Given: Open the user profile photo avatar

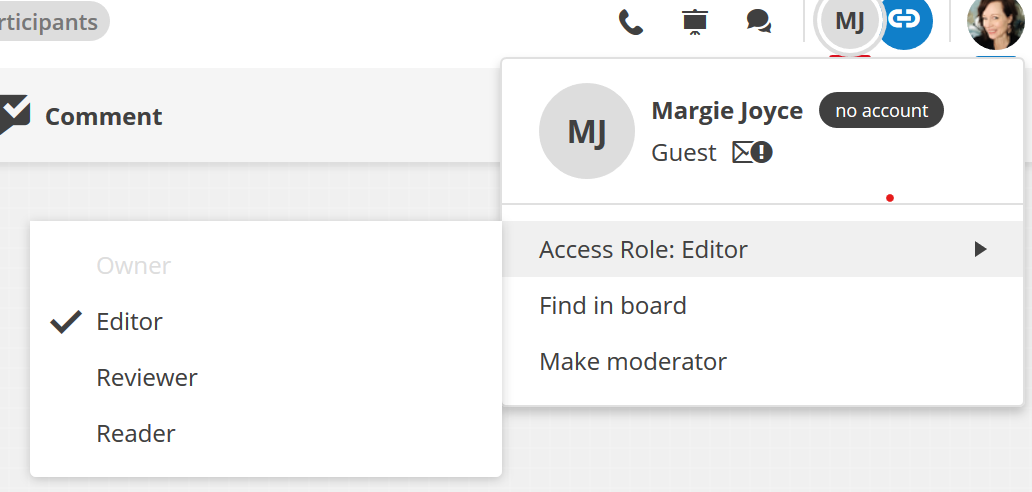Looking at the screenshot, I should coord(996,22).
